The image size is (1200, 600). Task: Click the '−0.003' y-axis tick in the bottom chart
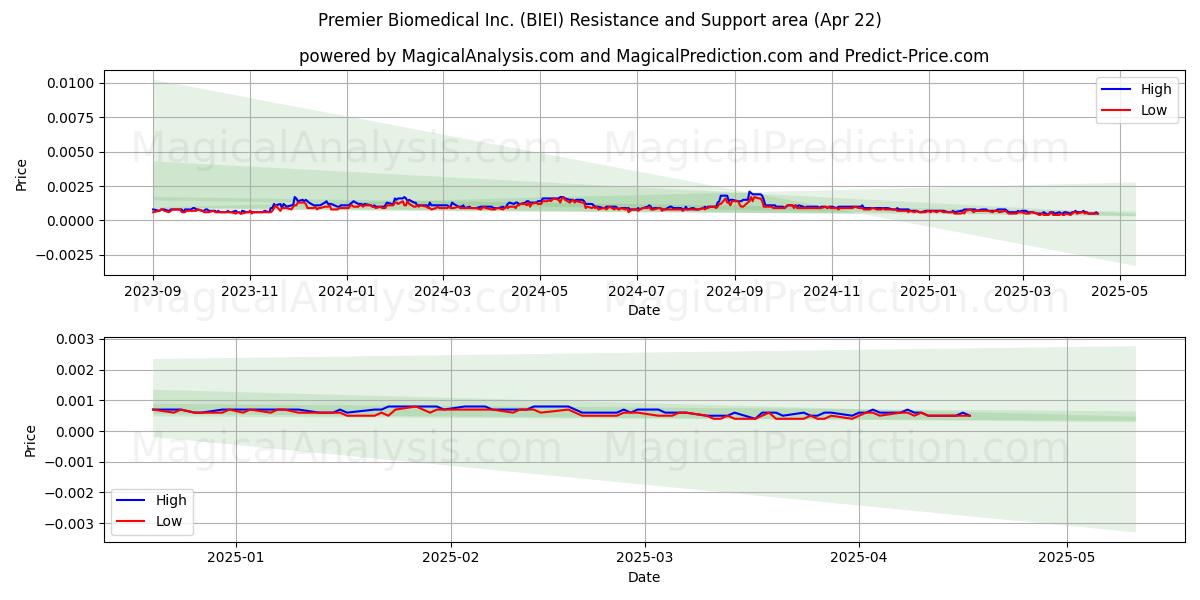tap(69, 524)
